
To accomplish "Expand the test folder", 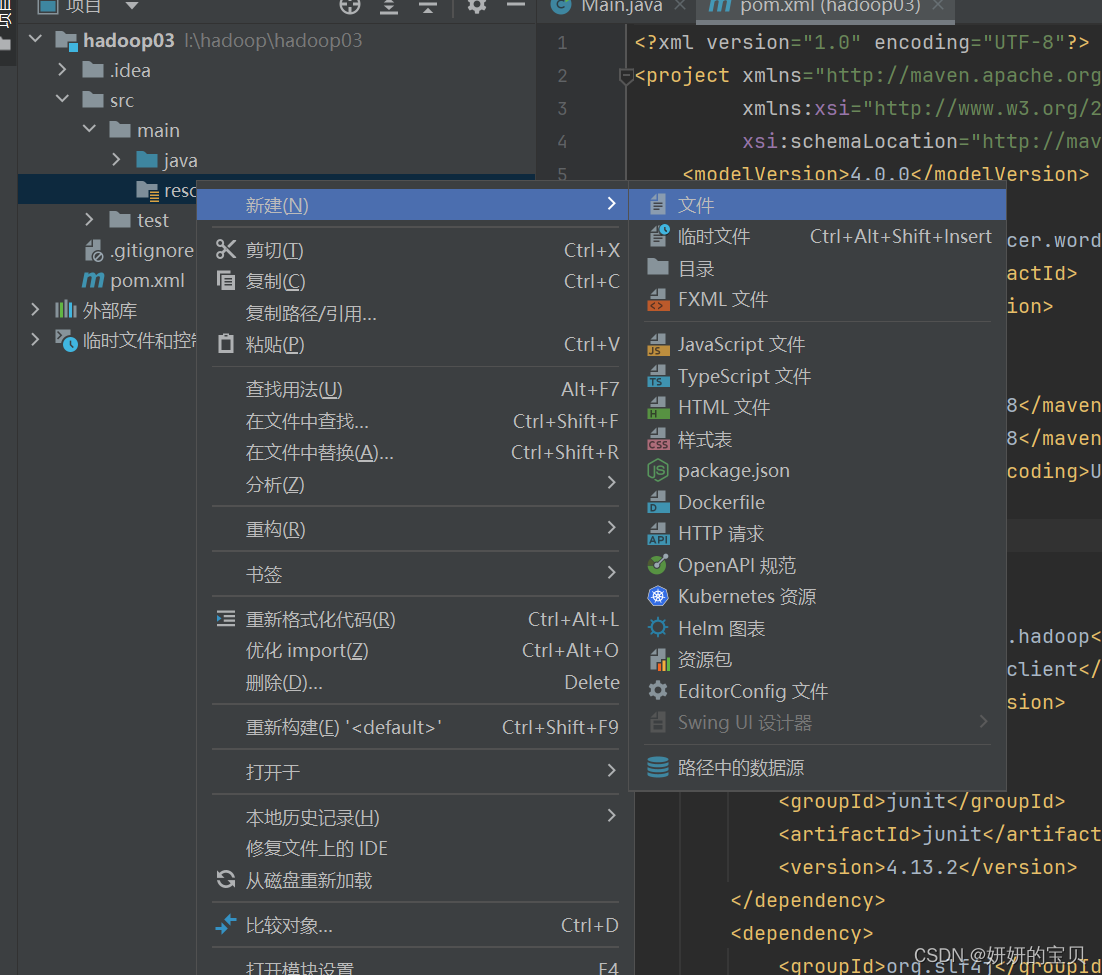I will 90,220.
